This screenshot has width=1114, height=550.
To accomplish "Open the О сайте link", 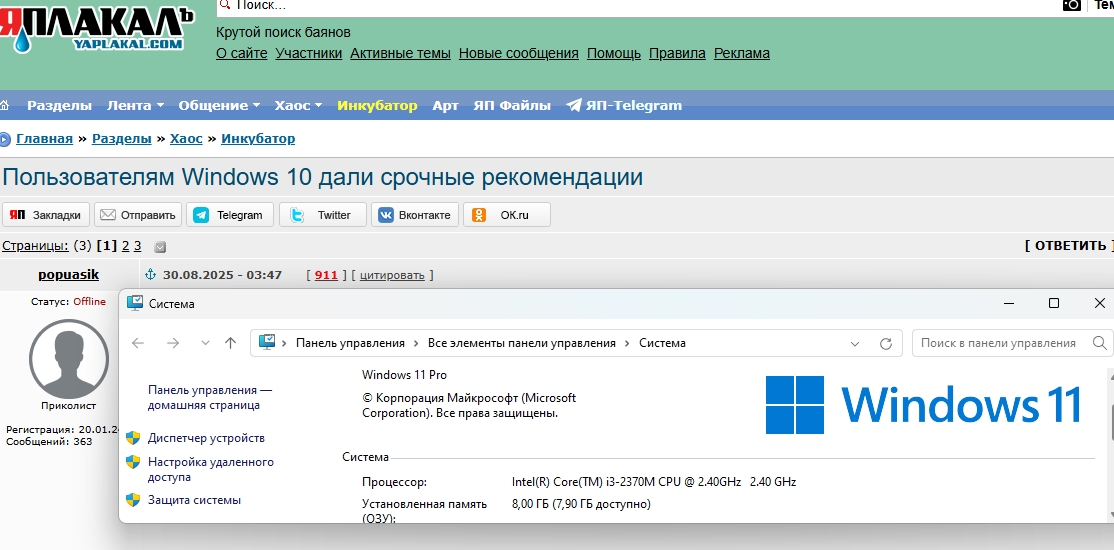I will tap(242, 53).
